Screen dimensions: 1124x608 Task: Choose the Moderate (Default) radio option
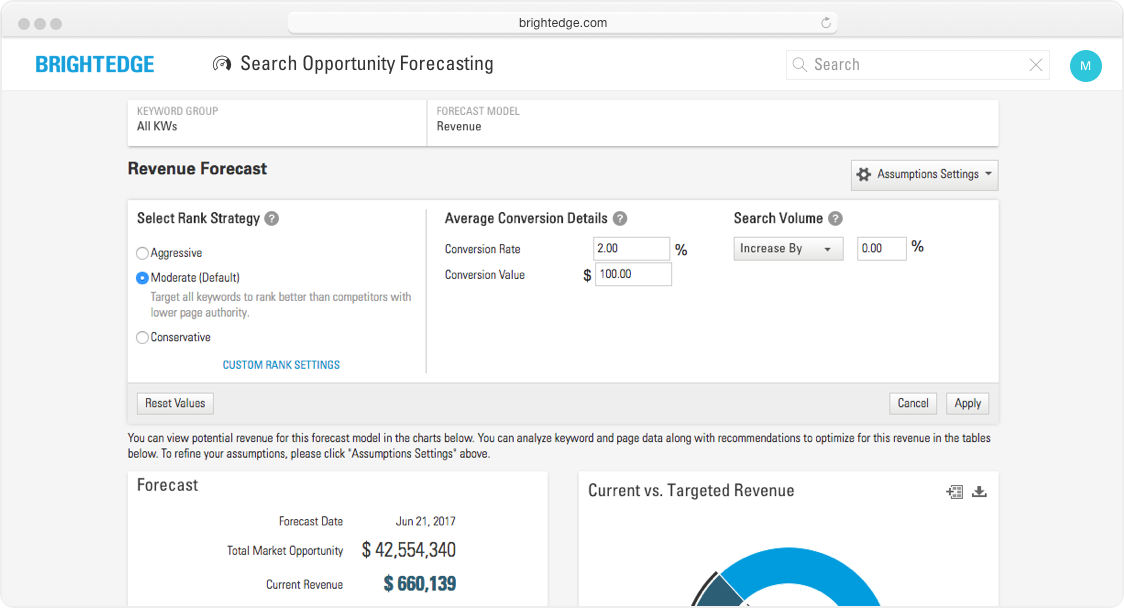point(143,278)
